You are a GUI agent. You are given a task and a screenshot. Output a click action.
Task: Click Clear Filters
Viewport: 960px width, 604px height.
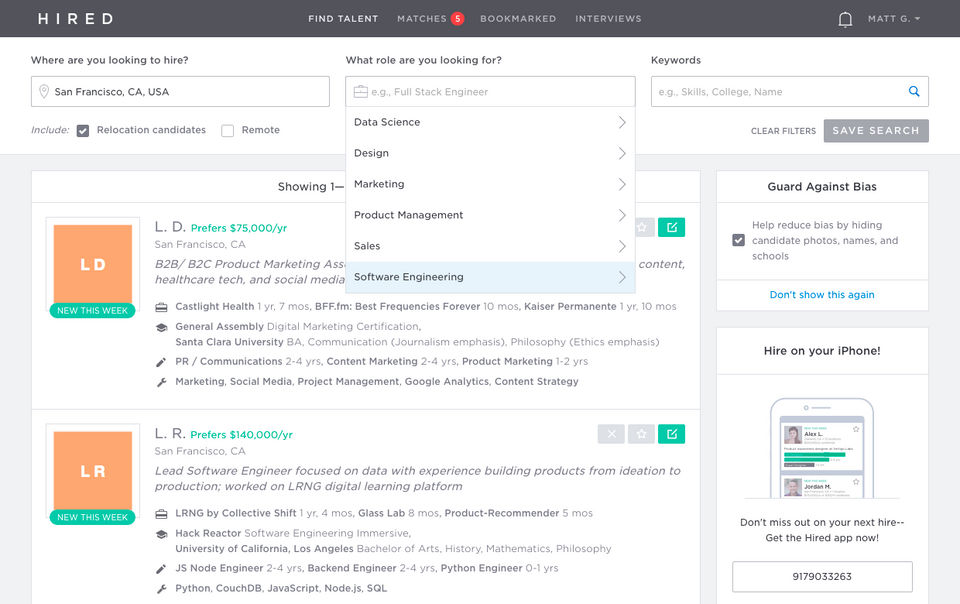(x=783, y=131)
